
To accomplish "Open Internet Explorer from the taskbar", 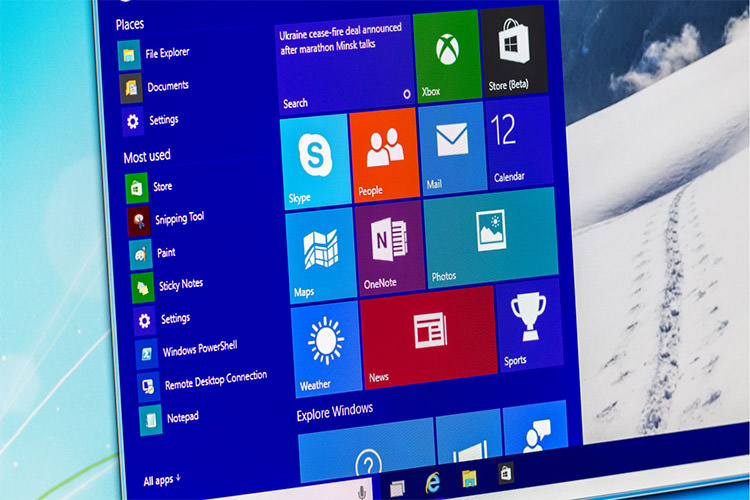I will [433, 482].
